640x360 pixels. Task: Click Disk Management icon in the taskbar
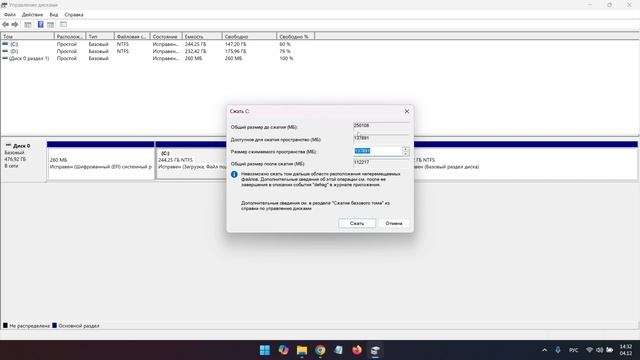[376, 350]
